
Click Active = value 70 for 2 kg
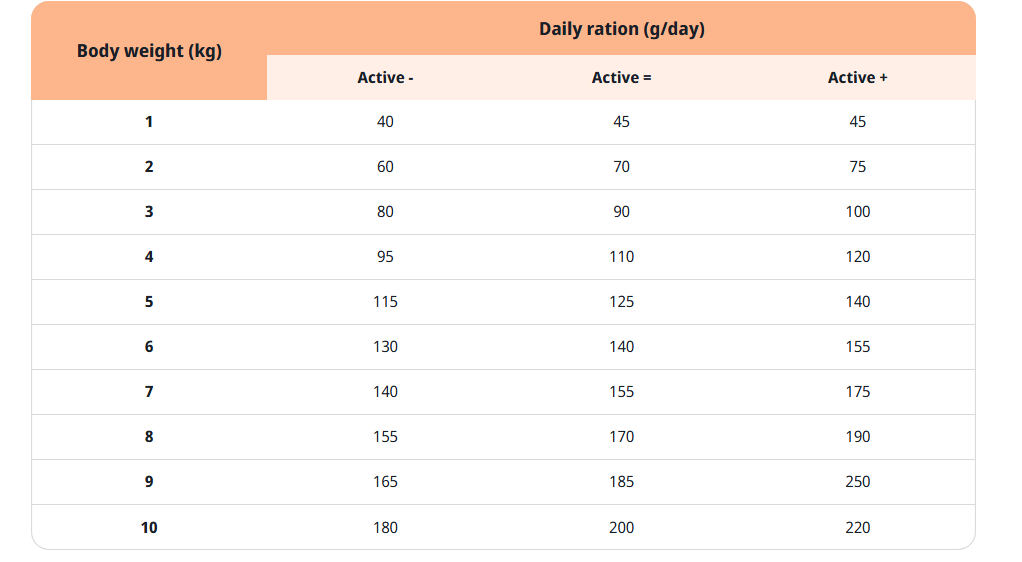click(x=621, y=167)
